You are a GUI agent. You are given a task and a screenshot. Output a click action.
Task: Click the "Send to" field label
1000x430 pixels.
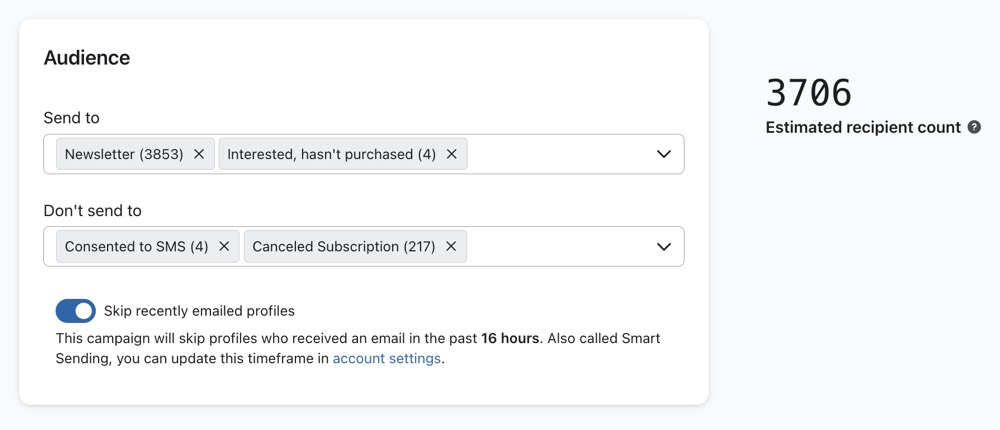tap(71, 118)
